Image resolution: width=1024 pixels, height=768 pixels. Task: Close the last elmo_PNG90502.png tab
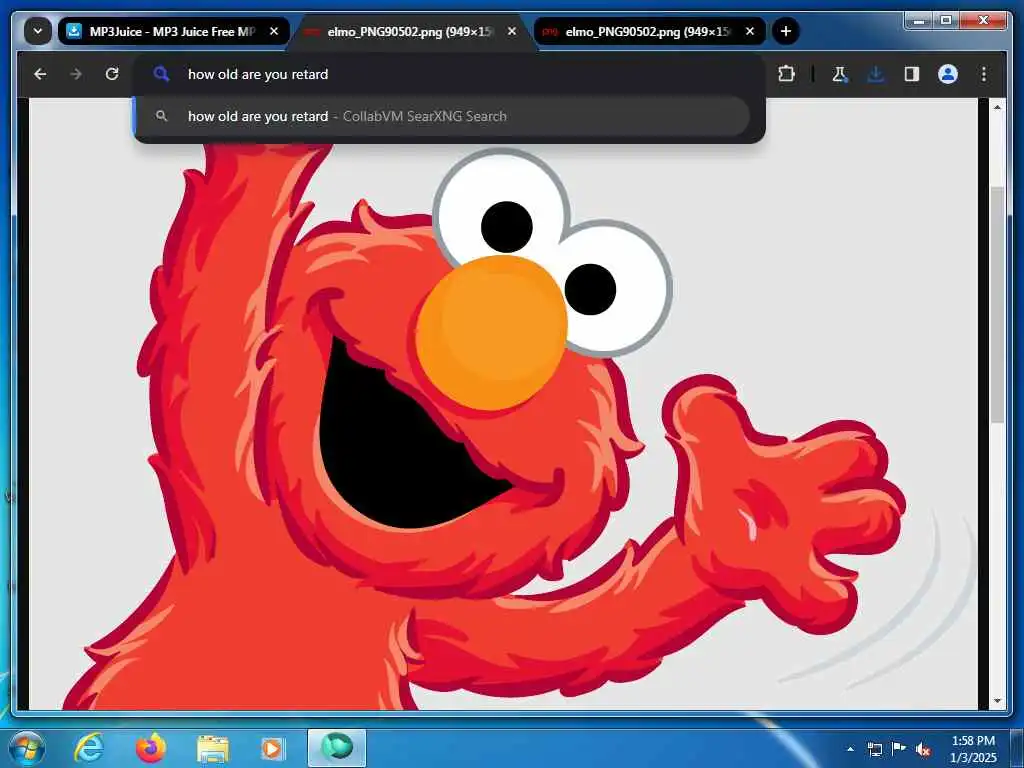[x=750, y=31]
